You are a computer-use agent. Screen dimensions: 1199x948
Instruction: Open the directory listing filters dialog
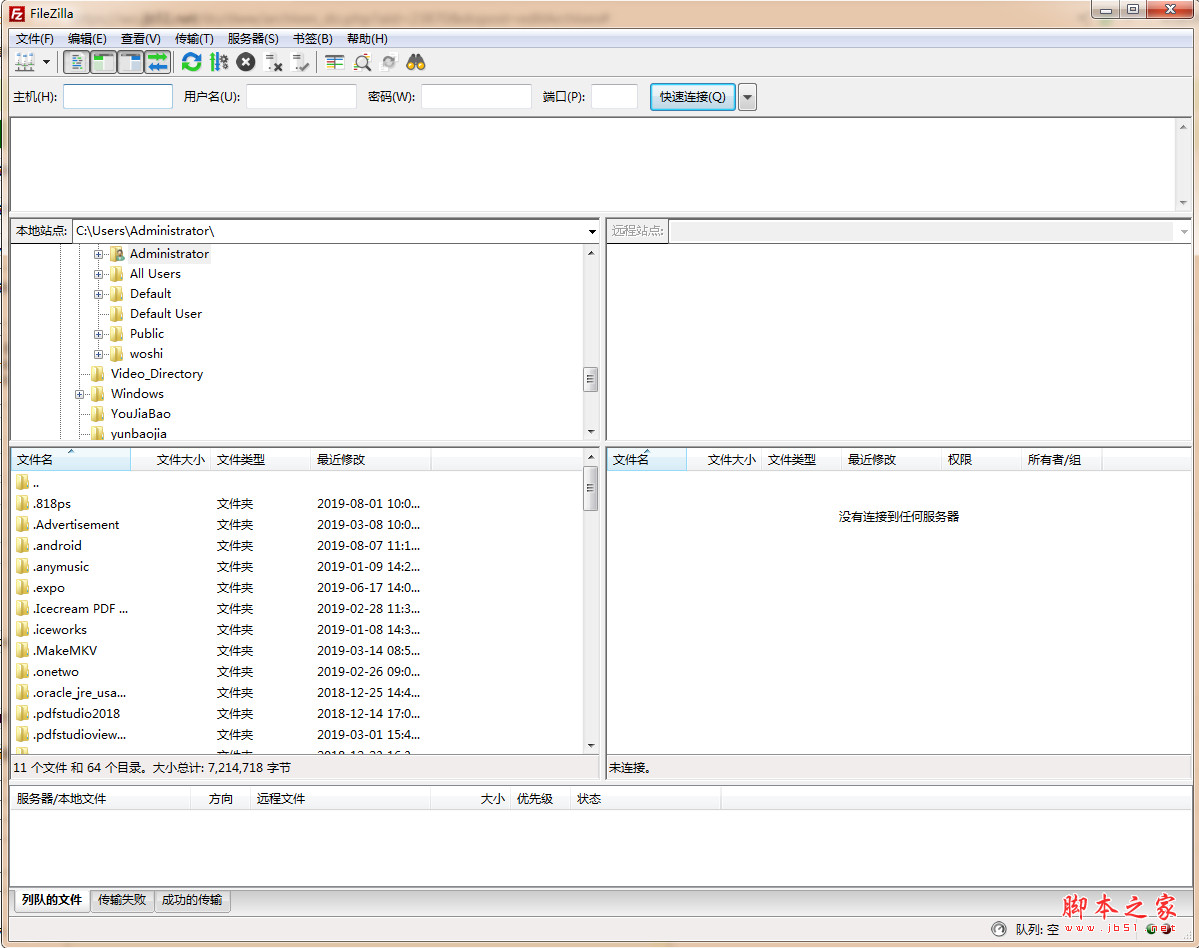click(x=334, y=63)
